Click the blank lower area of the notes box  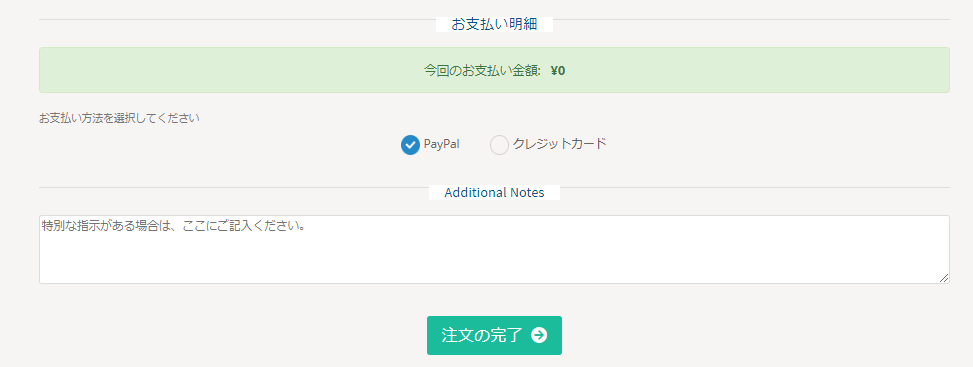494,261
